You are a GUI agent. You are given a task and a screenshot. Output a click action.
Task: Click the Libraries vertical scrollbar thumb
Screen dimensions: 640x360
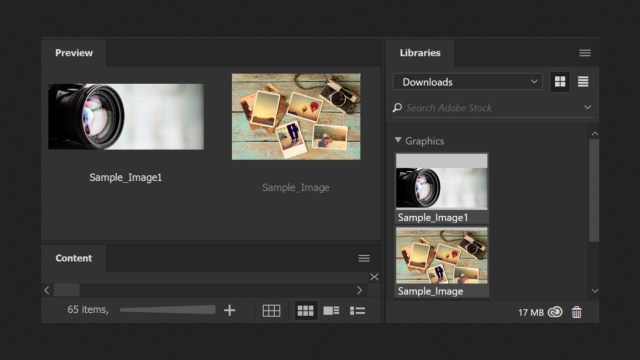click(x=594, y=190)
